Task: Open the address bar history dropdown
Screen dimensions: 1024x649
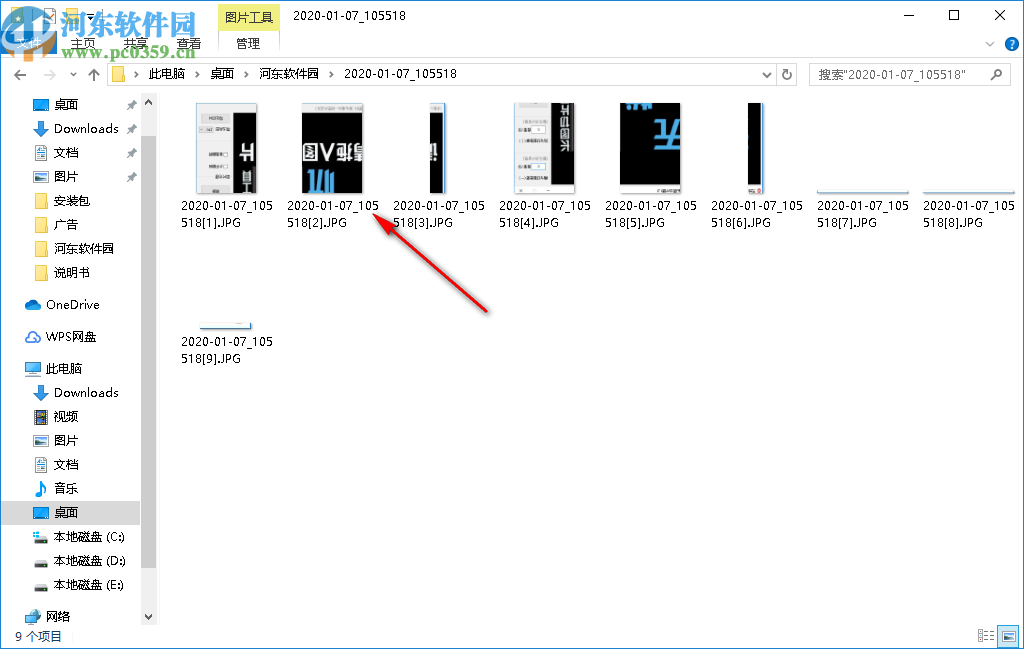Action: pos(766,73)
